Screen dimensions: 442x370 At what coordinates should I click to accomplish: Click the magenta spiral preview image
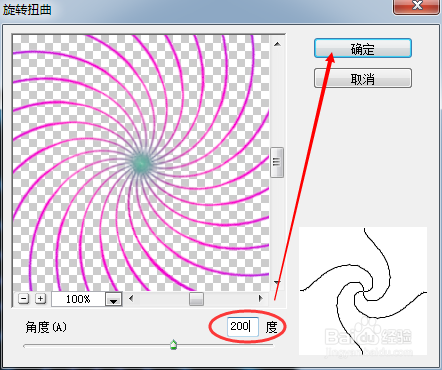tap(141, 163)
